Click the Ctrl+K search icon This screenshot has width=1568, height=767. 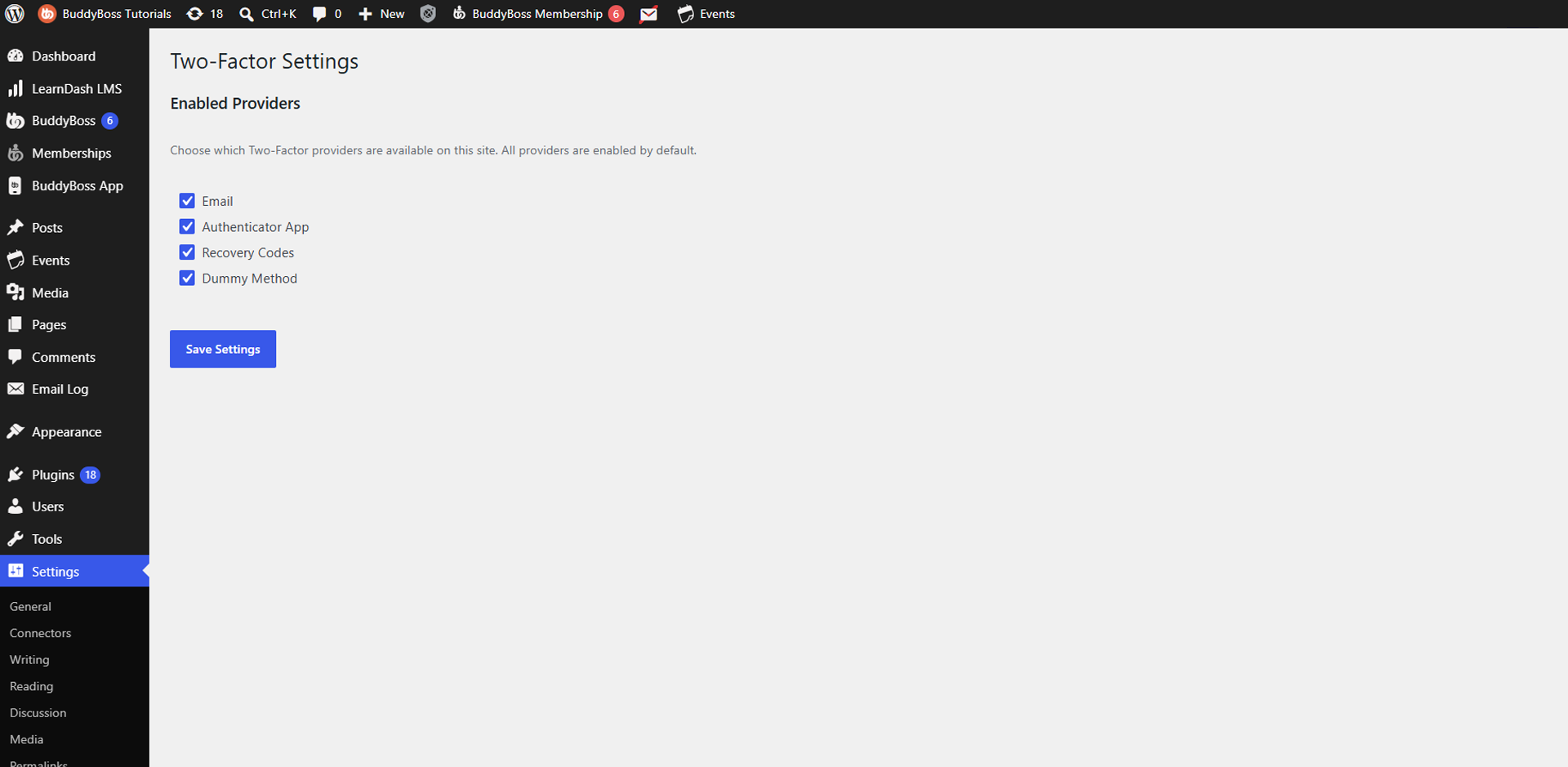tap(246, 14)
